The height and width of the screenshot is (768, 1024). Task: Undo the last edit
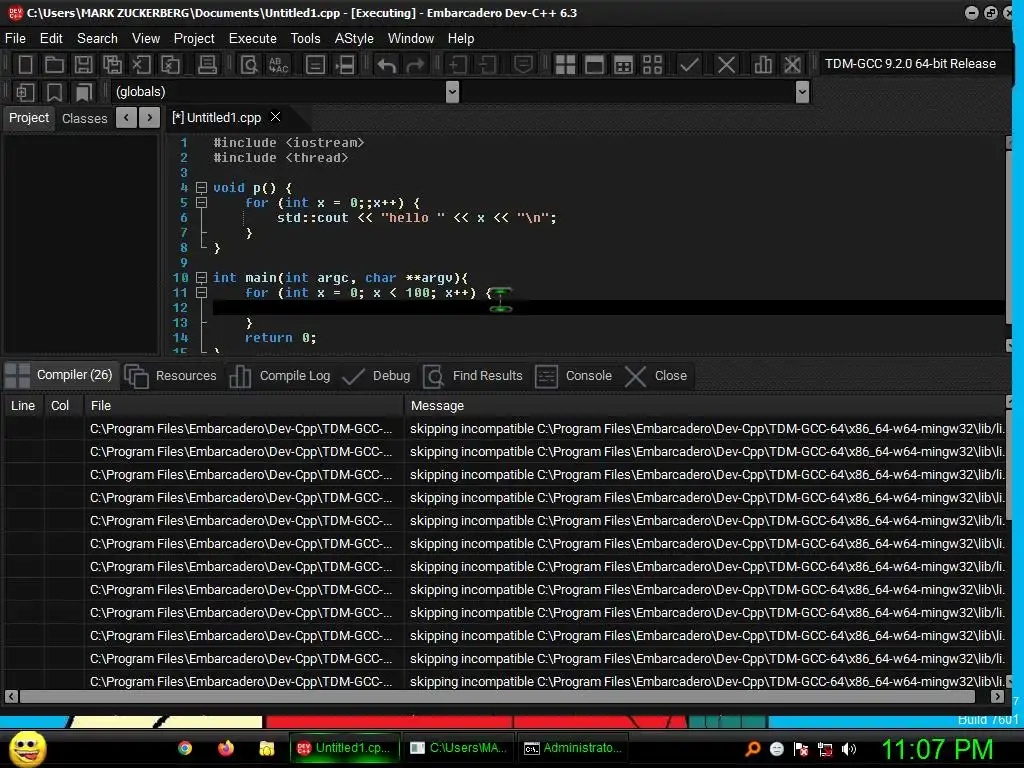(x=387, y=65)
